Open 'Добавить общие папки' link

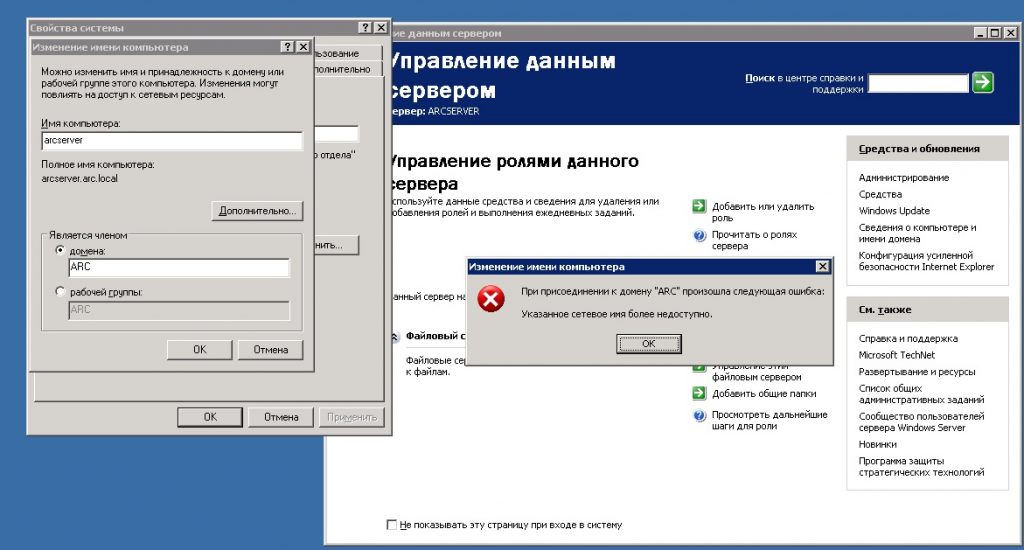click(764, 393)
